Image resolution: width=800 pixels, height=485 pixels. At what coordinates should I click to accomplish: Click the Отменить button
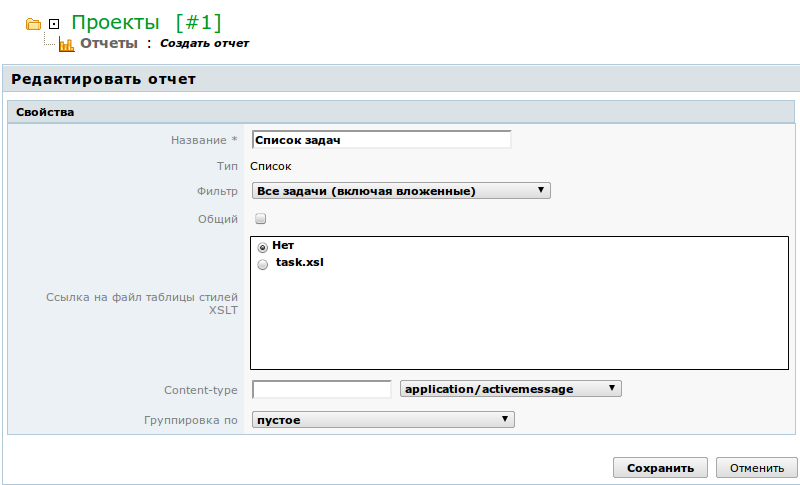tap(756, 468)
